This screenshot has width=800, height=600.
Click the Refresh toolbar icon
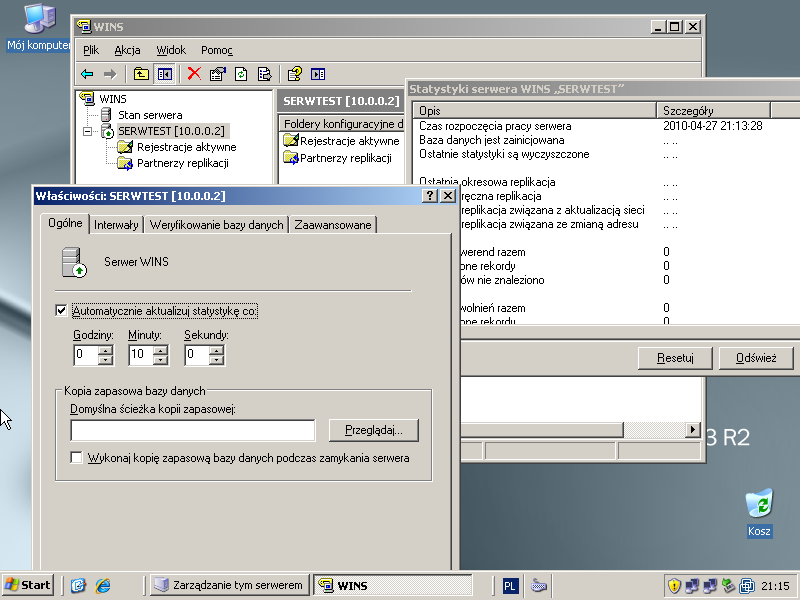point(241,74)
